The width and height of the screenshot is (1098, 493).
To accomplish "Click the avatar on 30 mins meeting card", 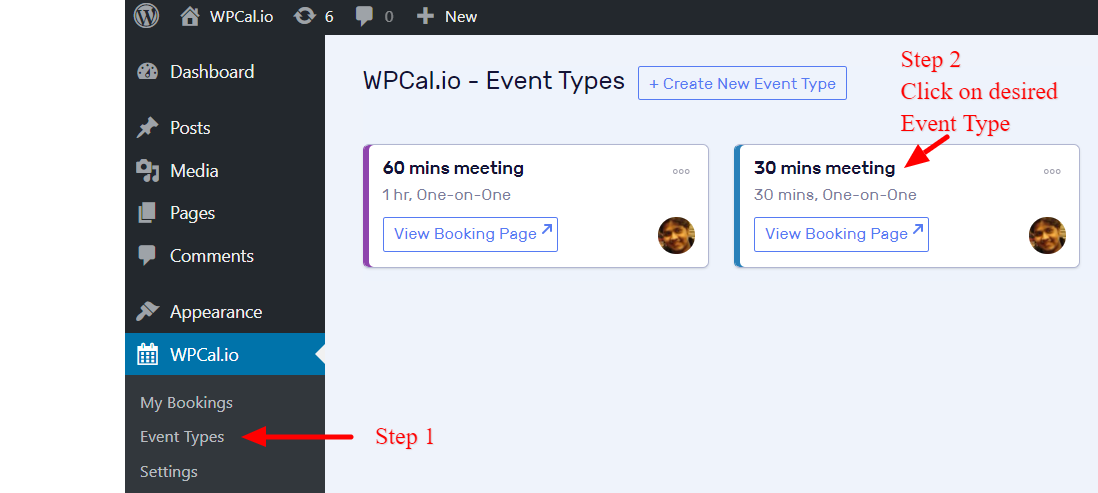I will click(1048, 235).
